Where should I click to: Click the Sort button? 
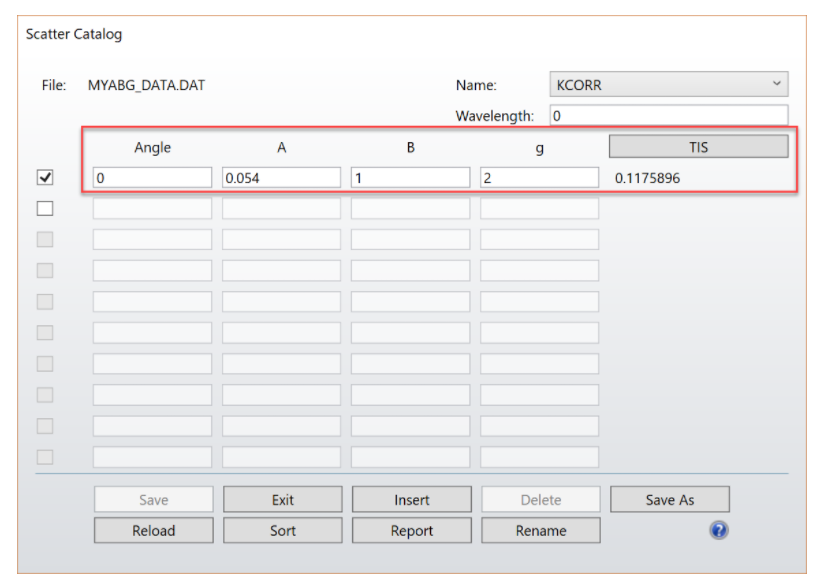tap(282, 531)
